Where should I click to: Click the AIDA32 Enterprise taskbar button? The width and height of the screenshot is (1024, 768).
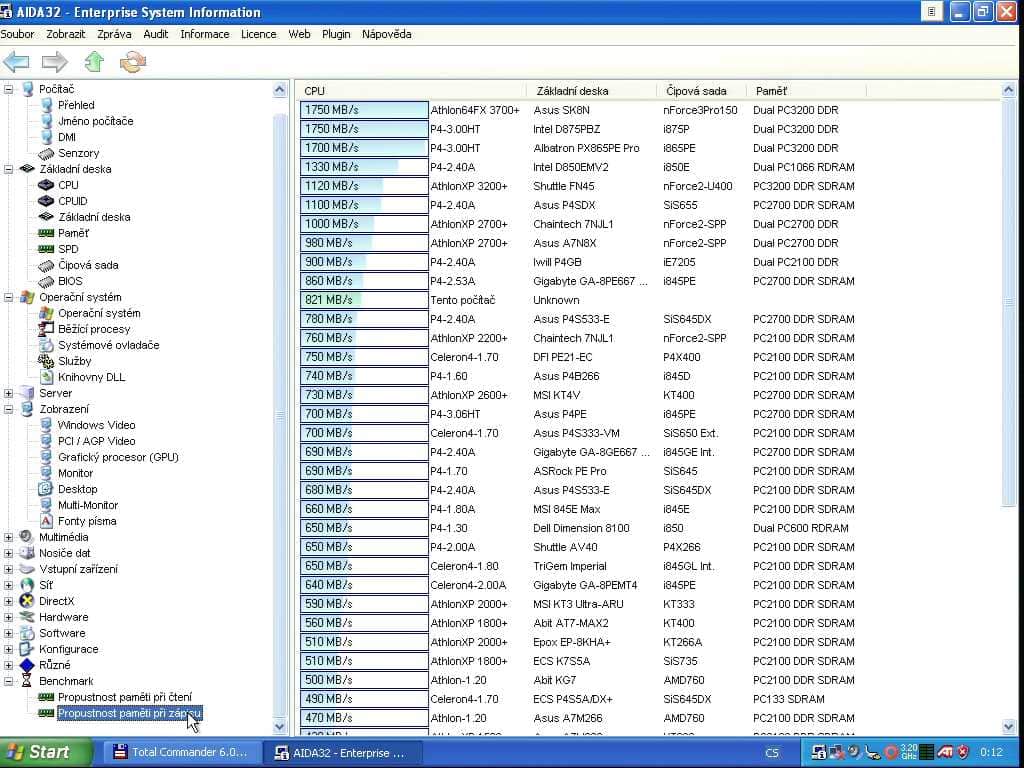342,752
